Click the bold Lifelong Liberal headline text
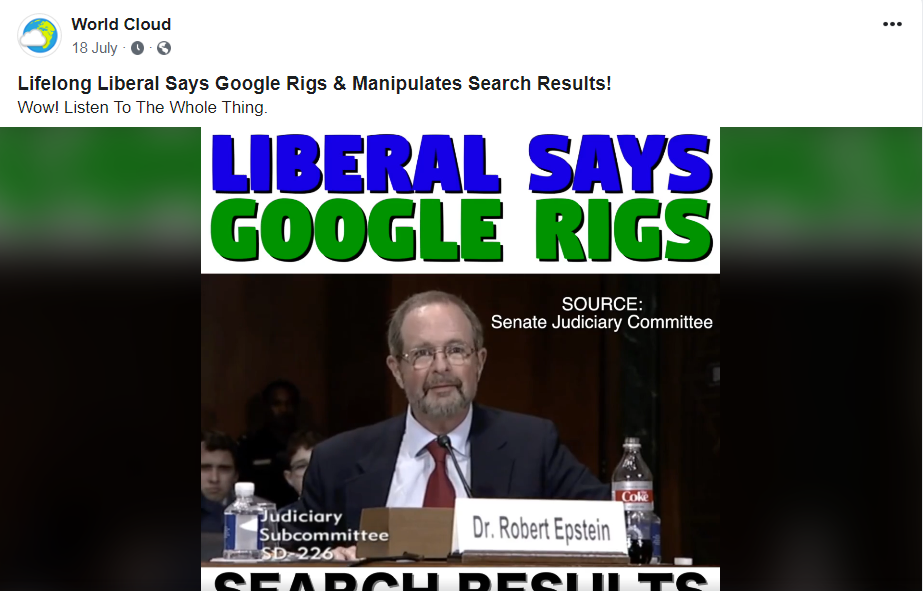 314,84
